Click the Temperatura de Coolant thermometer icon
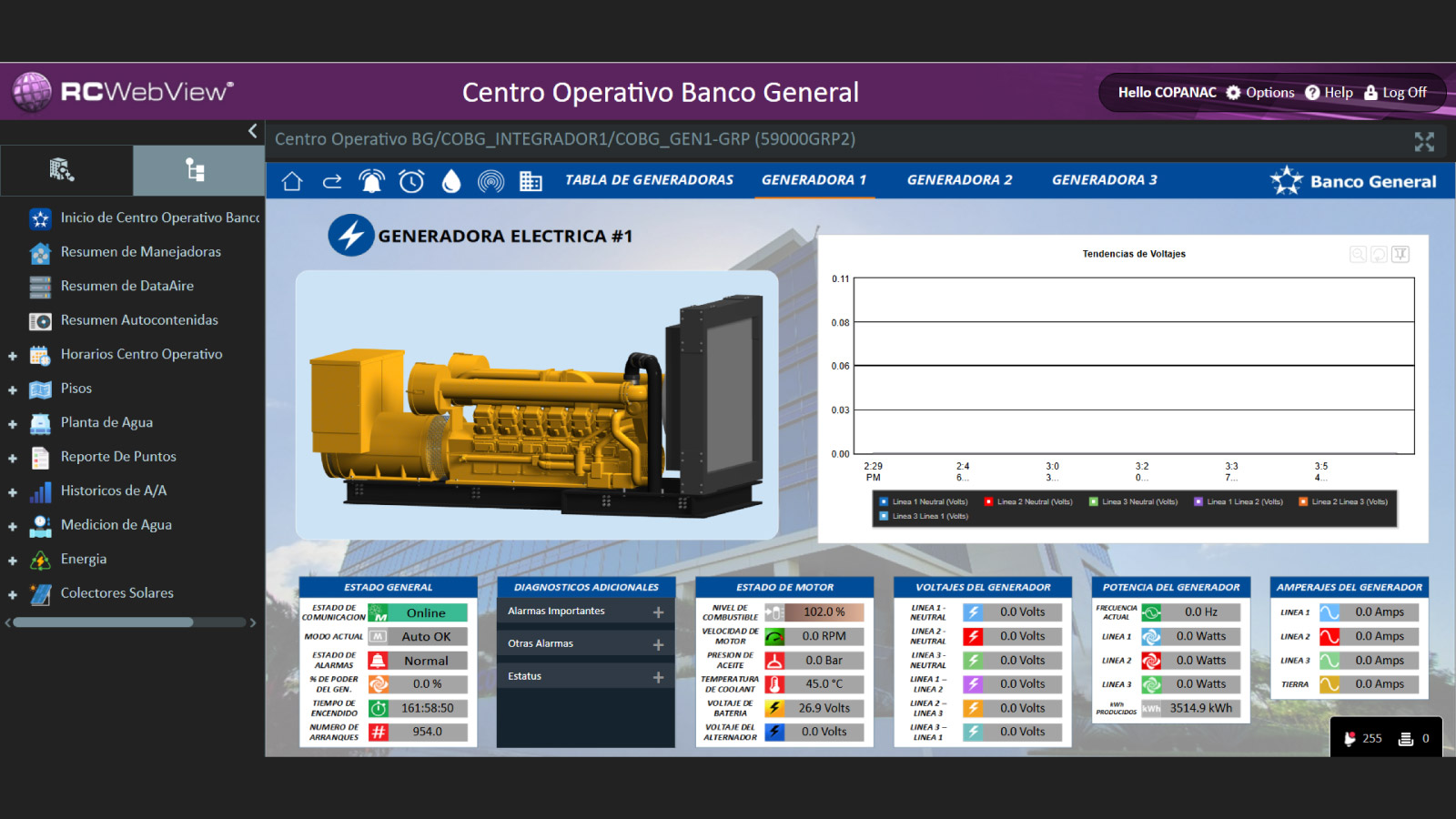The width and height of the screenshot is (1456, 819). tap(774, 684)
